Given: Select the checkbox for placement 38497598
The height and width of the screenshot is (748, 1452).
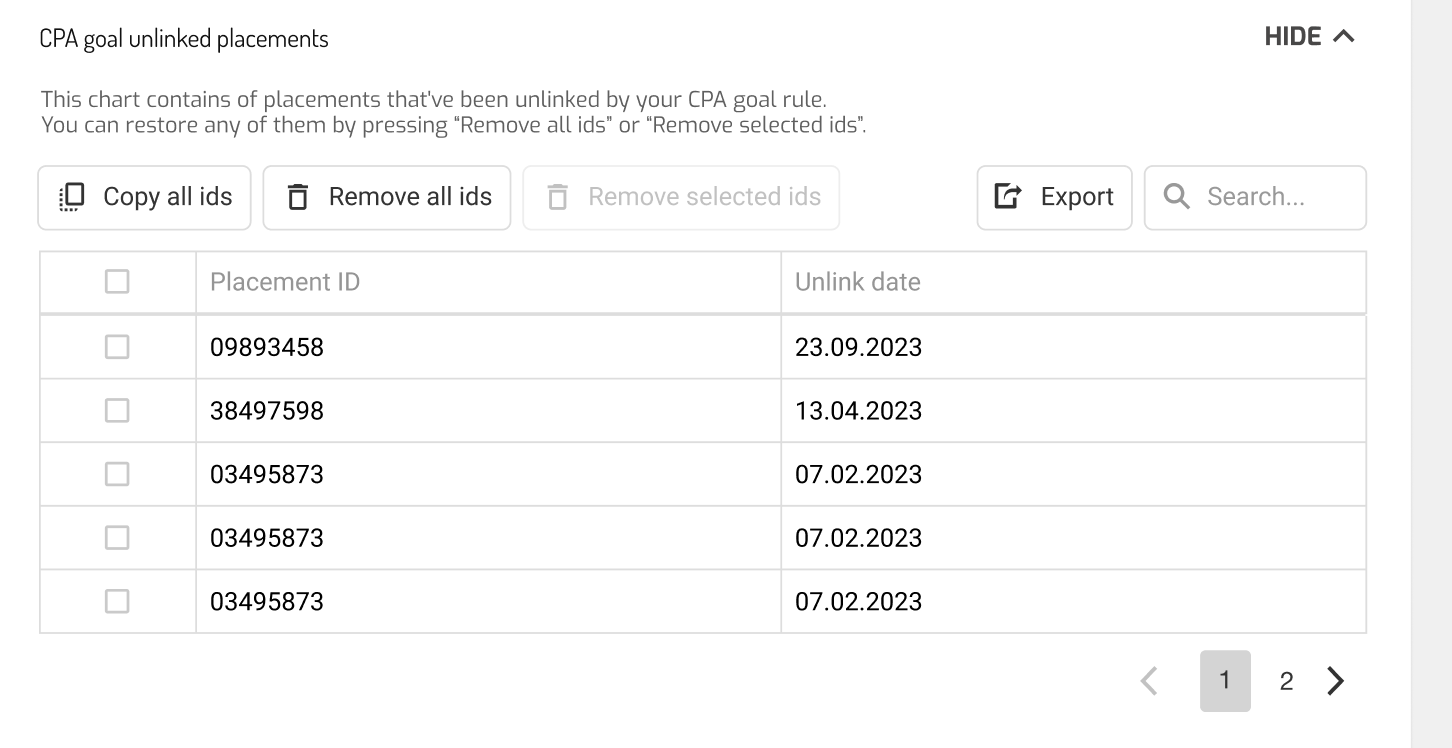Looking at the screenshot, I should click(x=117, y=410).
